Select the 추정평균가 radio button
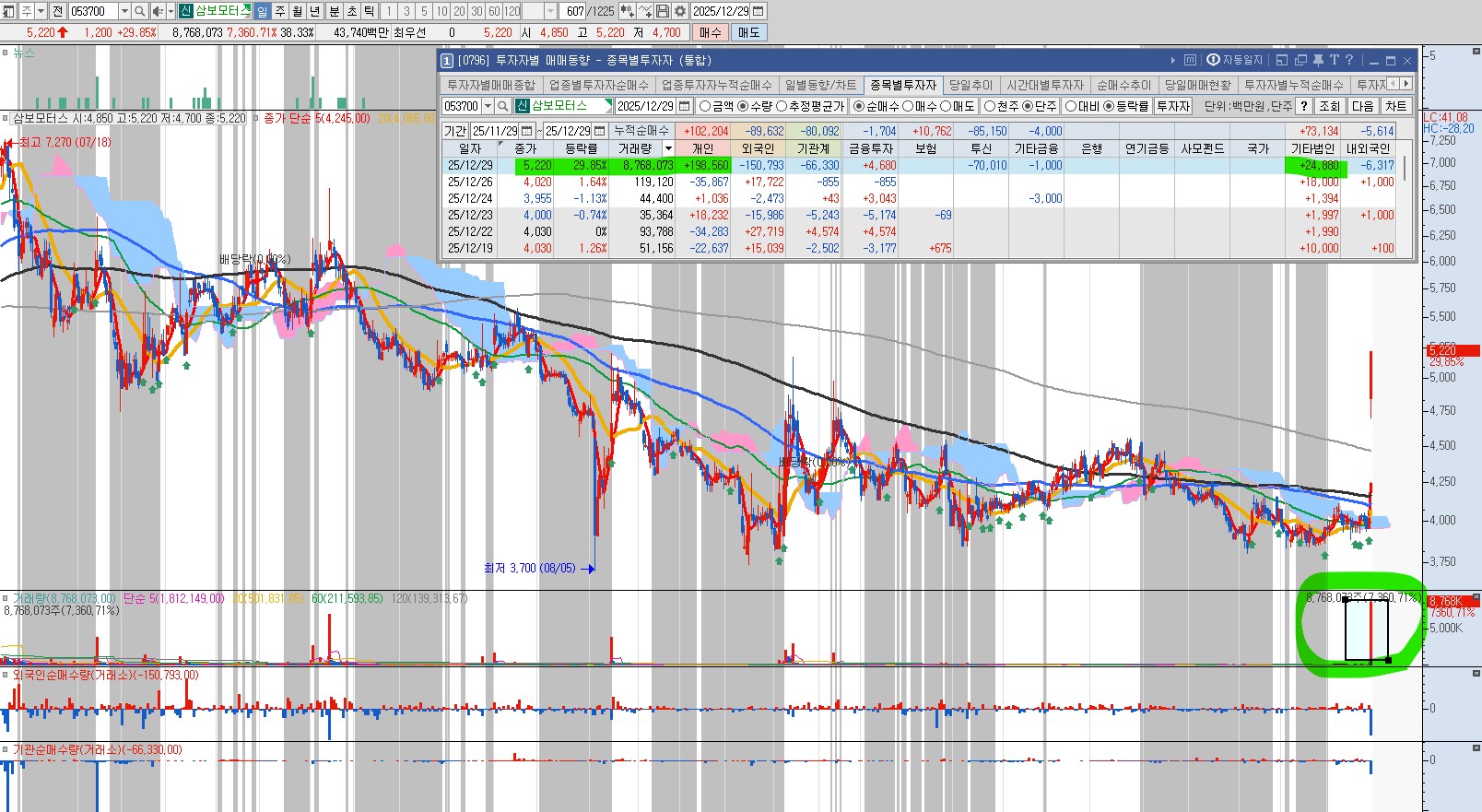Screen dimensions: 1482x812 pyautogui.click(x=782, y=106)
